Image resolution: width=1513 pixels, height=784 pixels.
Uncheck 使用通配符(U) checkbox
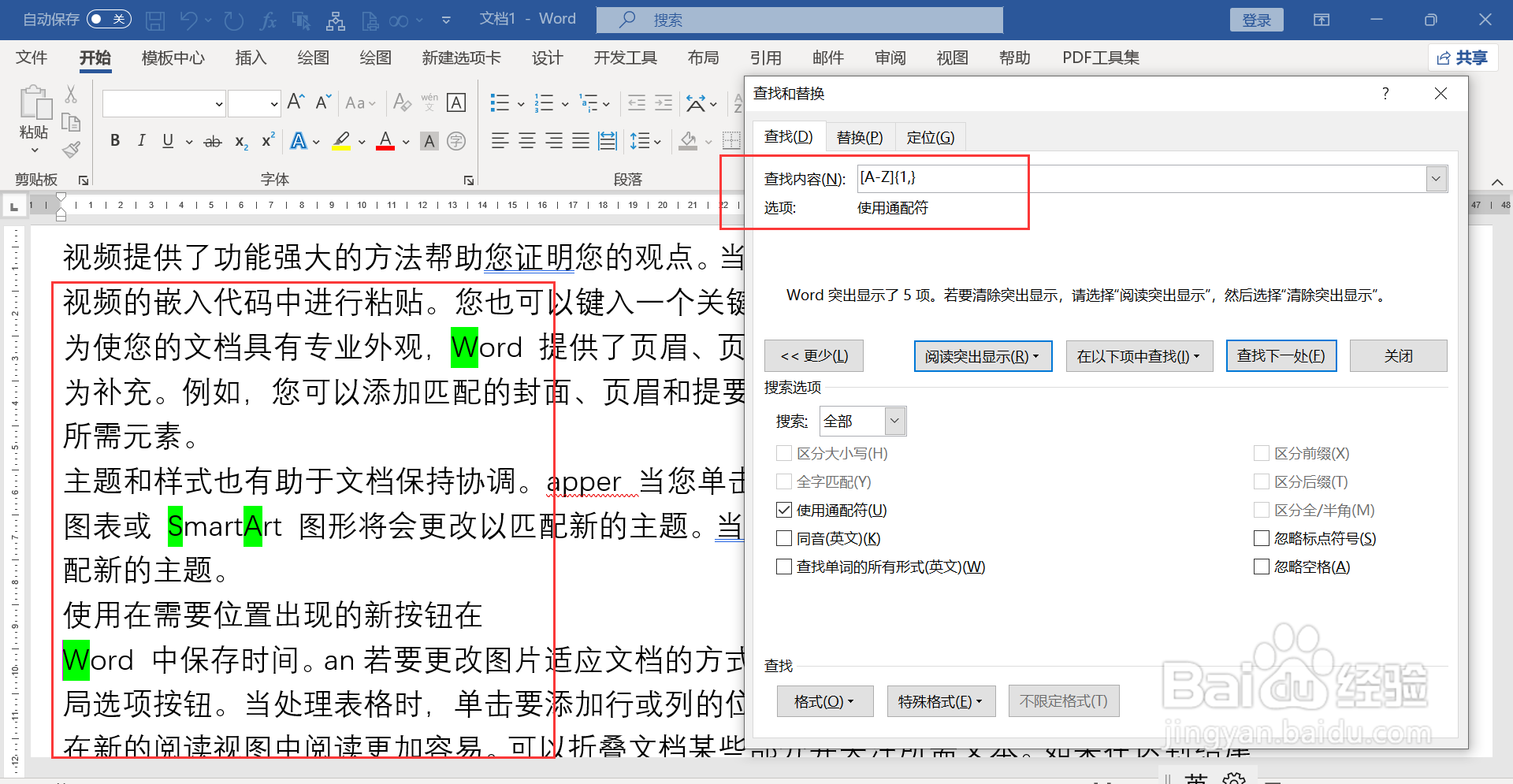click(x=784, y=510)
